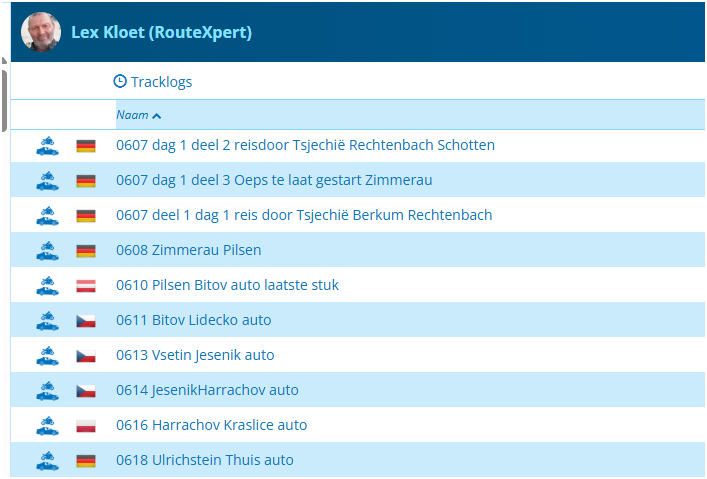Sort the list by the Naam column
This screenshot has width=707, height=479.
tap(132, 115)
